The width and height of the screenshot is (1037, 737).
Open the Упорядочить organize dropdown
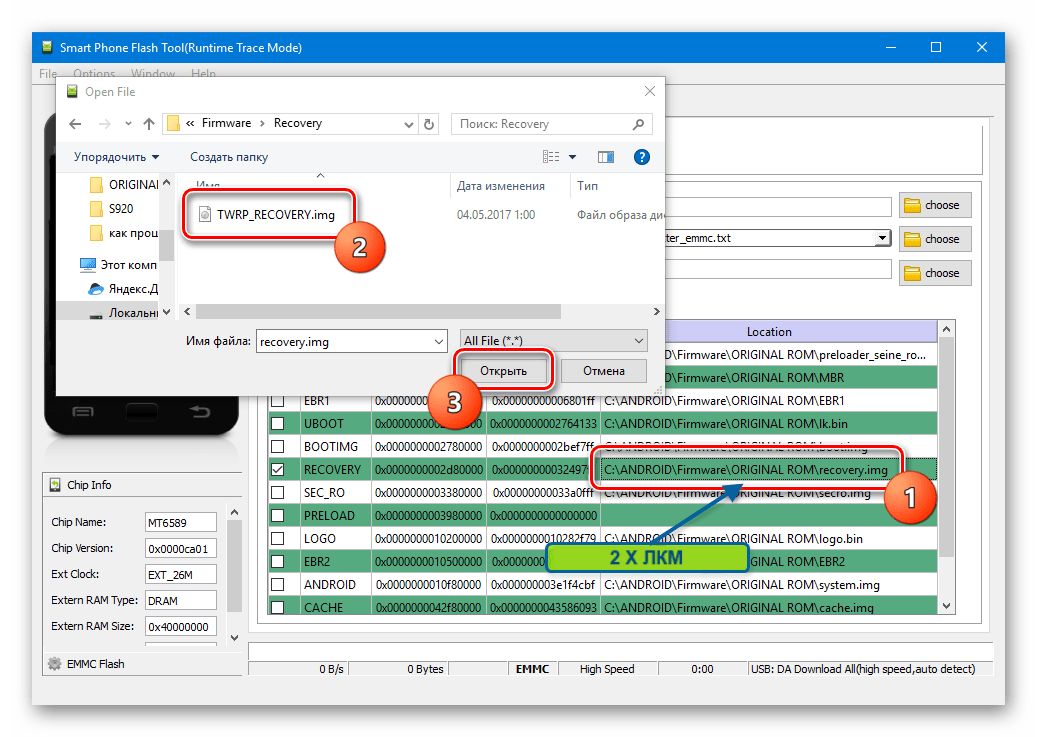point(116,157)
